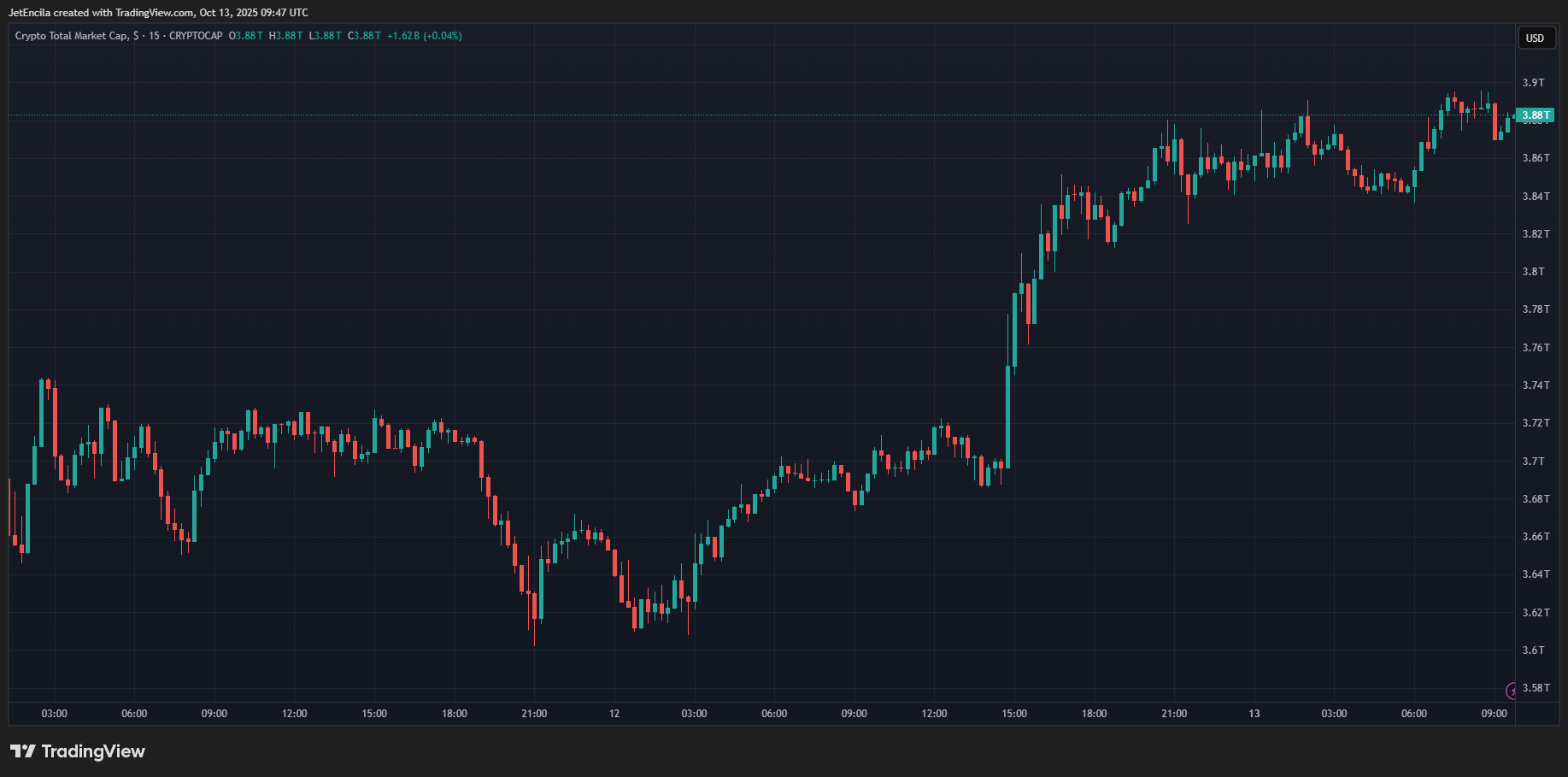
Task: Click the 13 date marker on time axis
Action: point(1254,714)
